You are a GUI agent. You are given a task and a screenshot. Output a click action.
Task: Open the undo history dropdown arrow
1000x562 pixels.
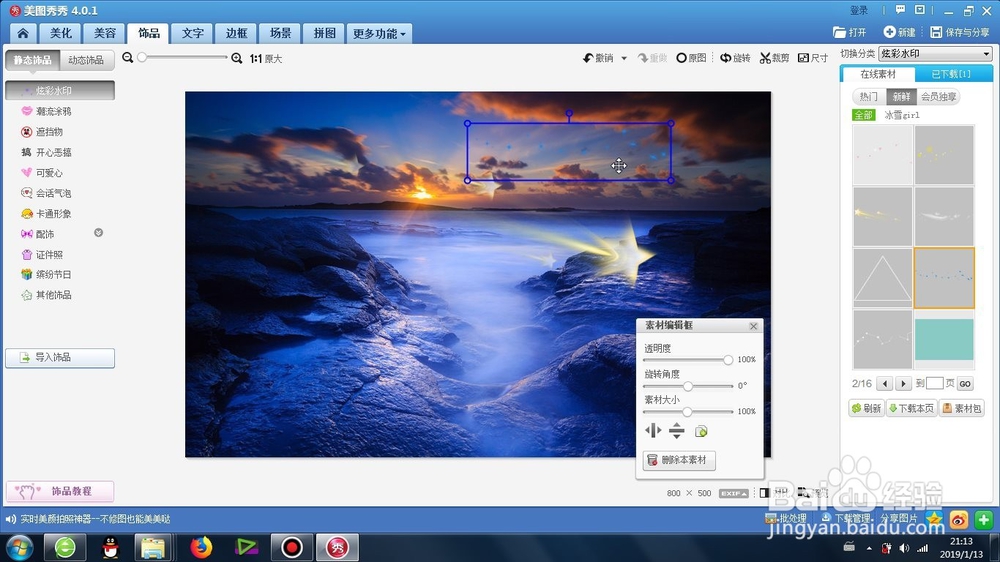coord(624,58)
